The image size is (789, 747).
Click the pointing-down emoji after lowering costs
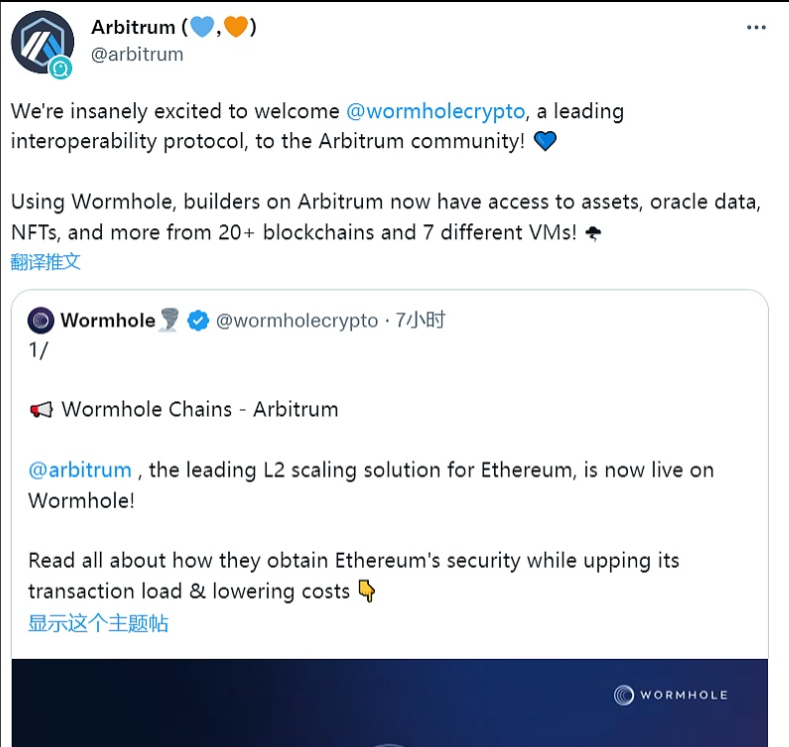click(367, 592)
